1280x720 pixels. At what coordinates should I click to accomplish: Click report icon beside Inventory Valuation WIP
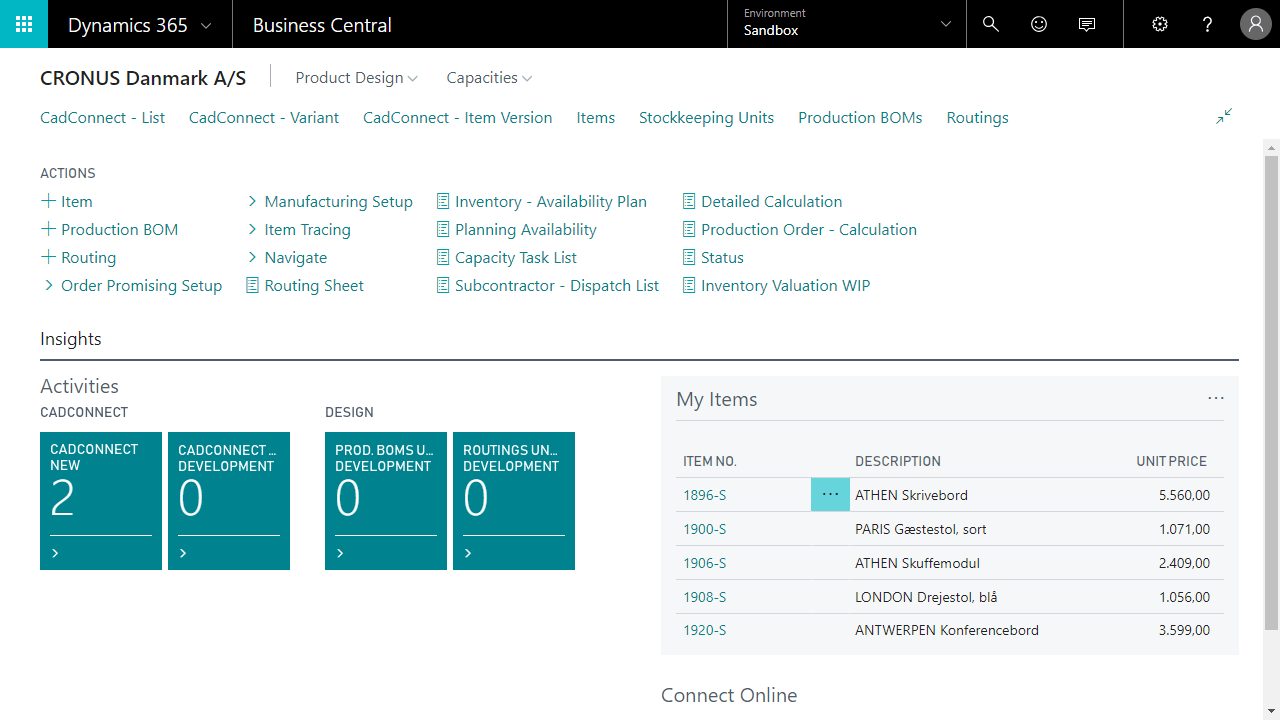(x=689, y=285)
